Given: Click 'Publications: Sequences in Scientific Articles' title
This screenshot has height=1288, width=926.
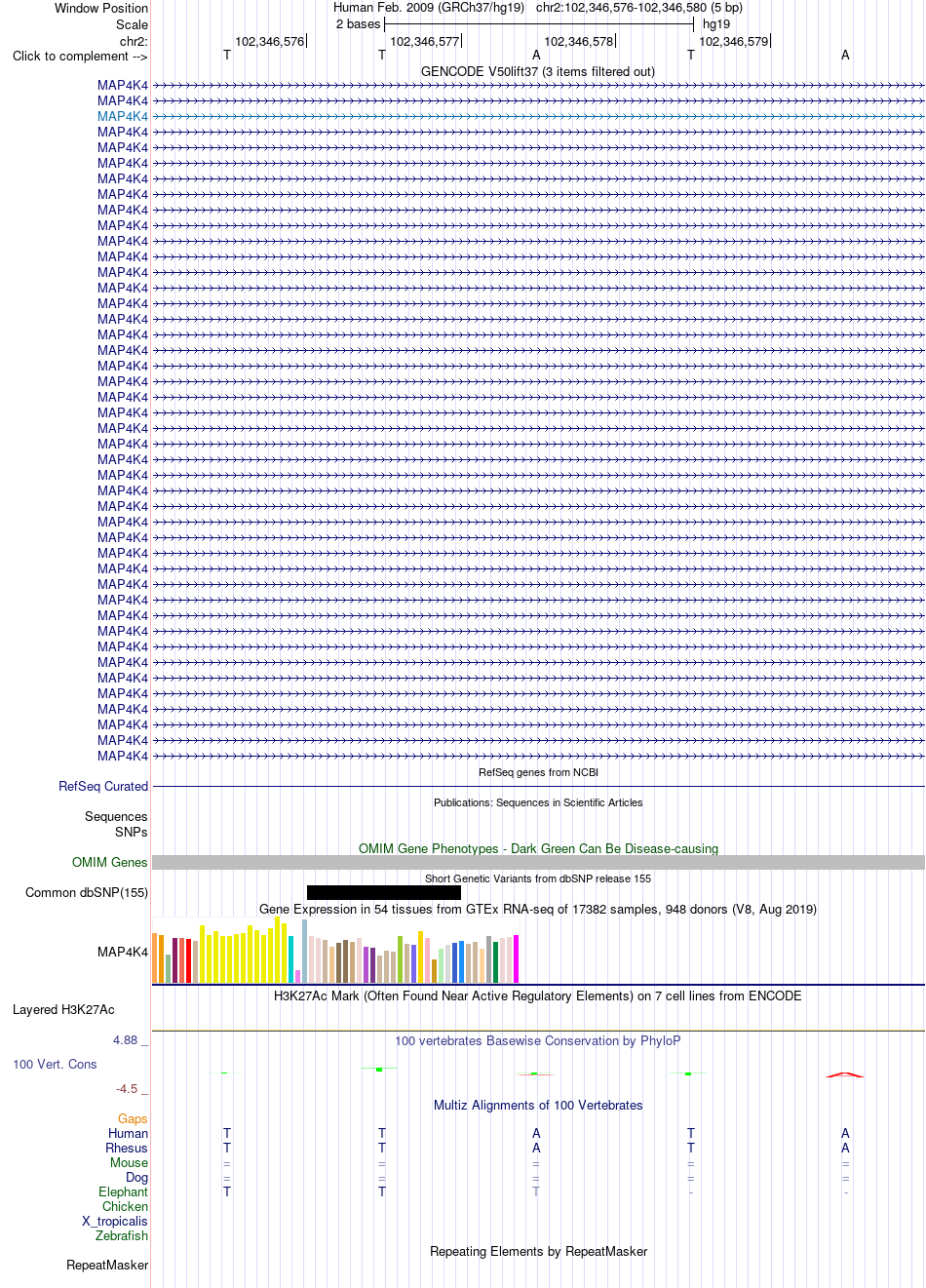Looking at the screenshot, I should (538, 802).
